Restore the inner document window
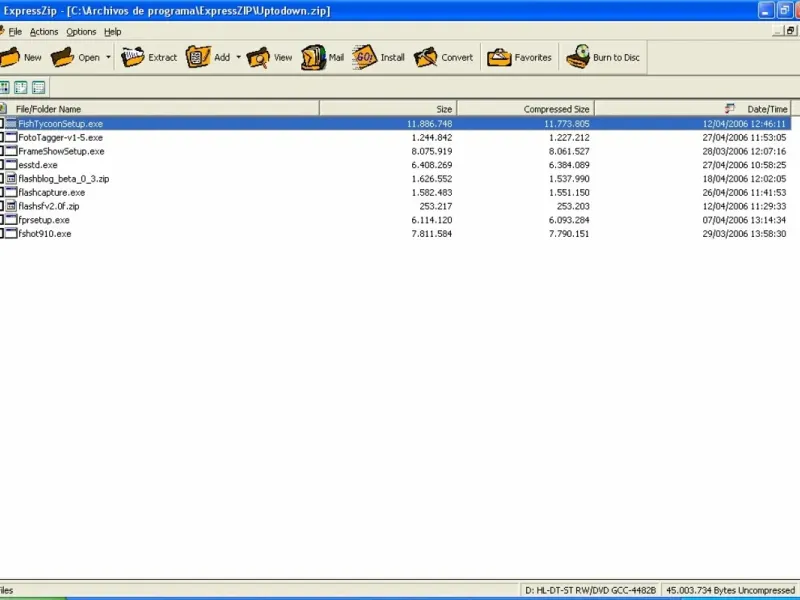The image size is (800, 600). pos(790,31)
